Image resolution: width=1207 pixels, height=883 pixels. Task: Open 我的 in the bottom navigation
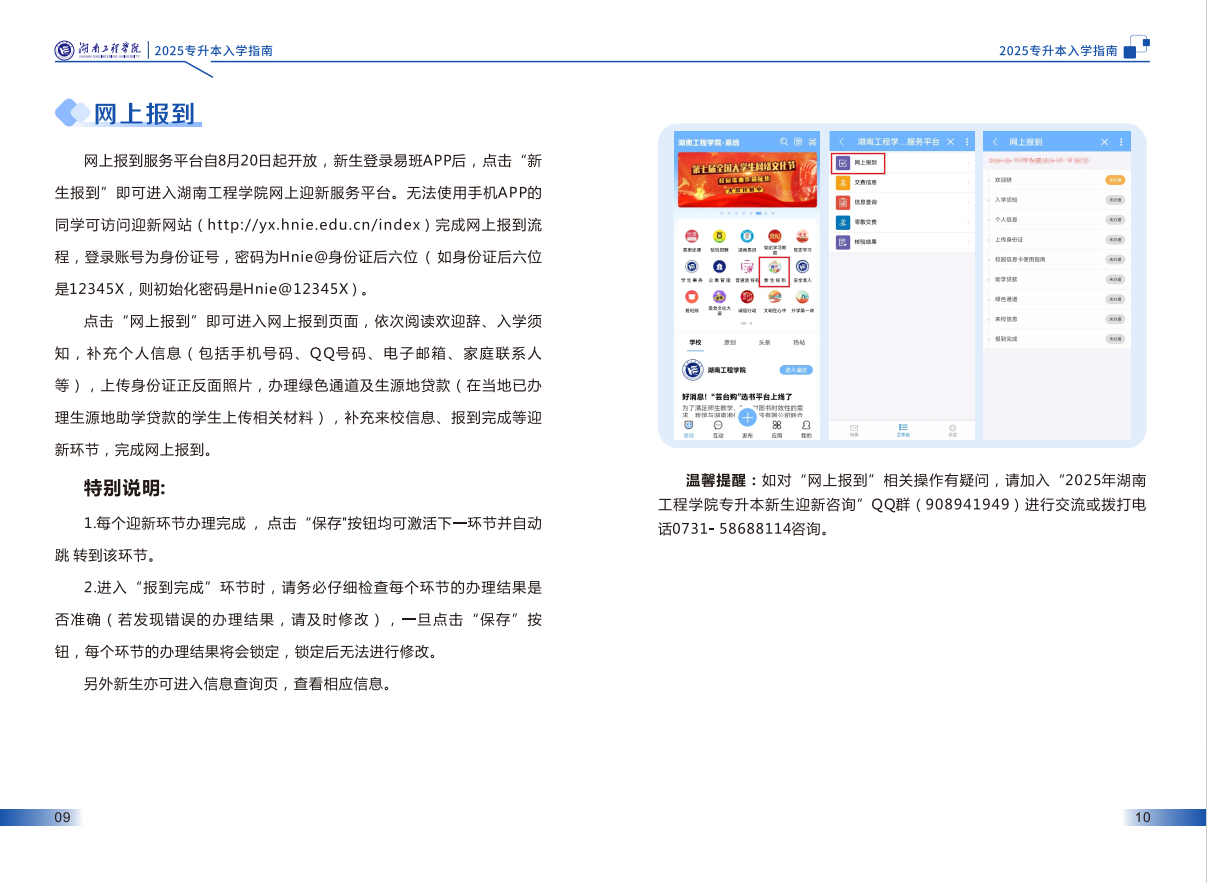tap(806, 430)
